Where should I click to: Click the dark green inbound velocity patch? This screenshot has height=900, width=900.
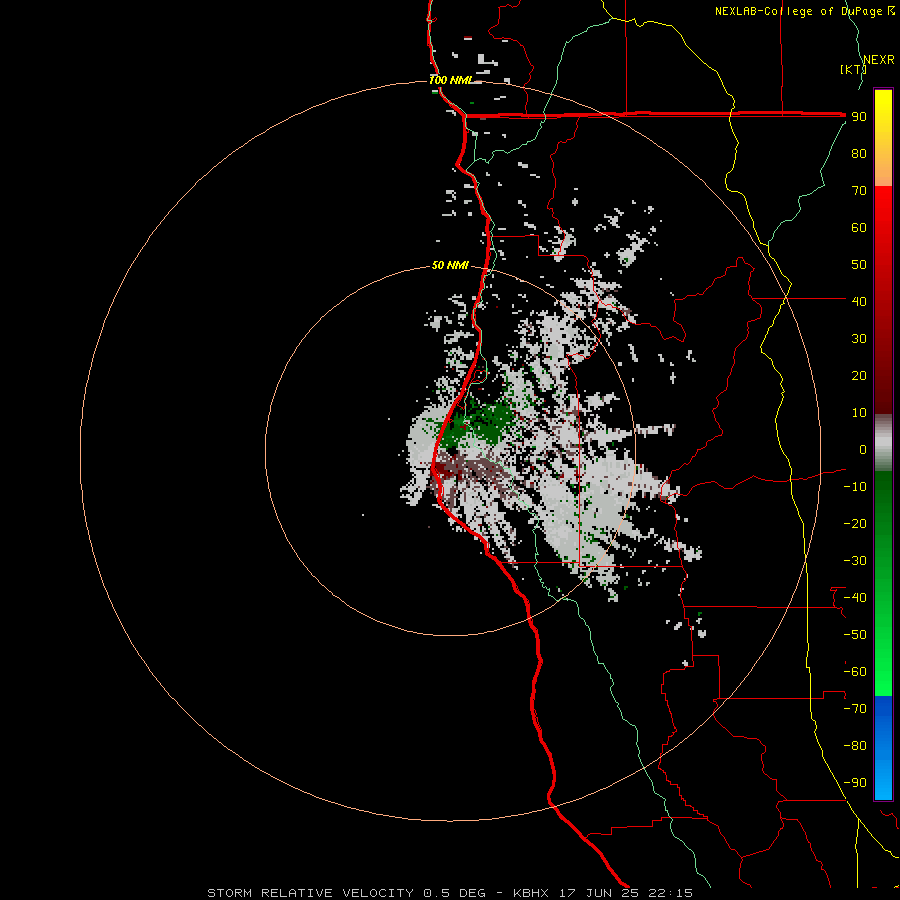point(489,422)
